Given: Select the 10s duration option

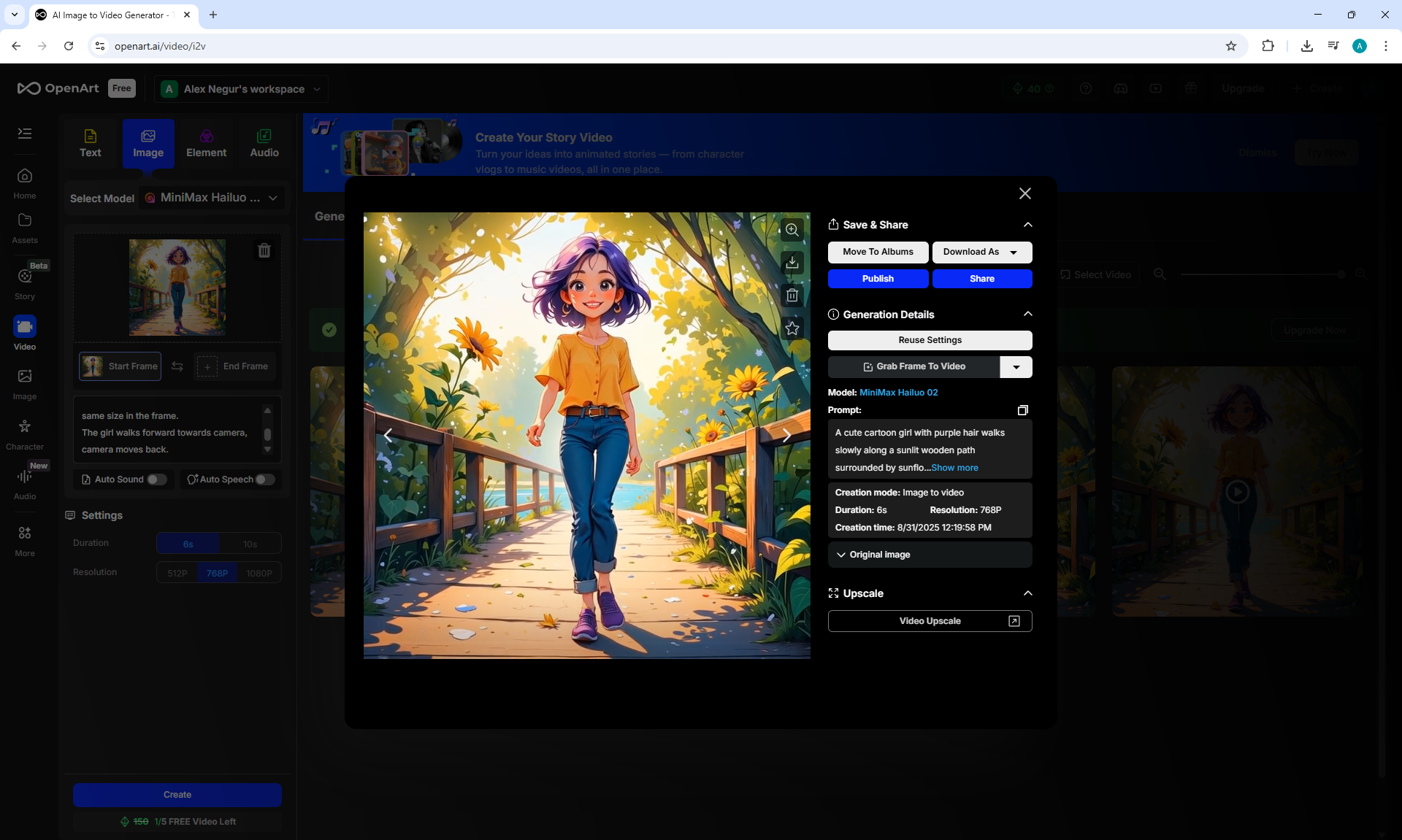Looking at the screenshot, I should (250, 544).
